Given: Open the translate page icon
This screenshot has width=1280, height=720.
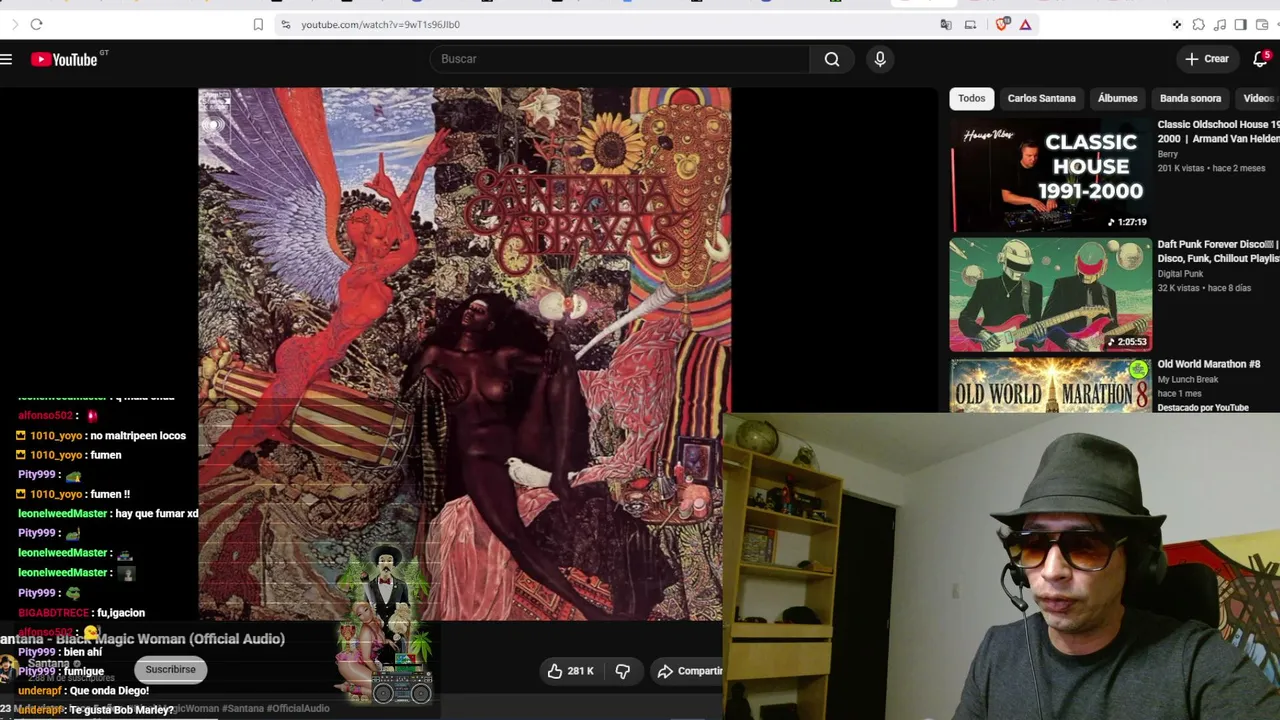Looking at the screenshot, I should tap(946, 24).
